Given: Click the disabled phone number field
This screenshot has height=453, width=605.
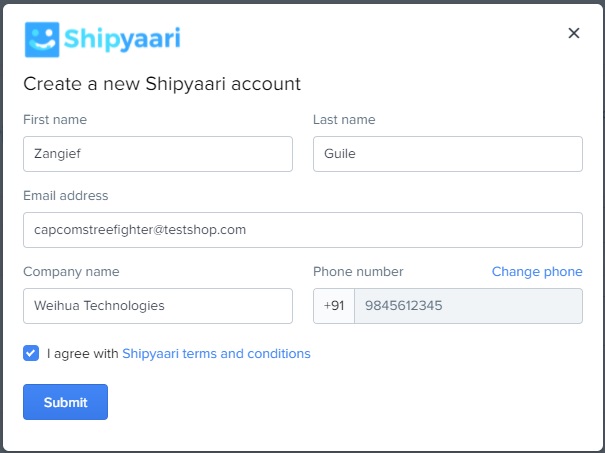Looking at the screenshot, I should 468,306.
